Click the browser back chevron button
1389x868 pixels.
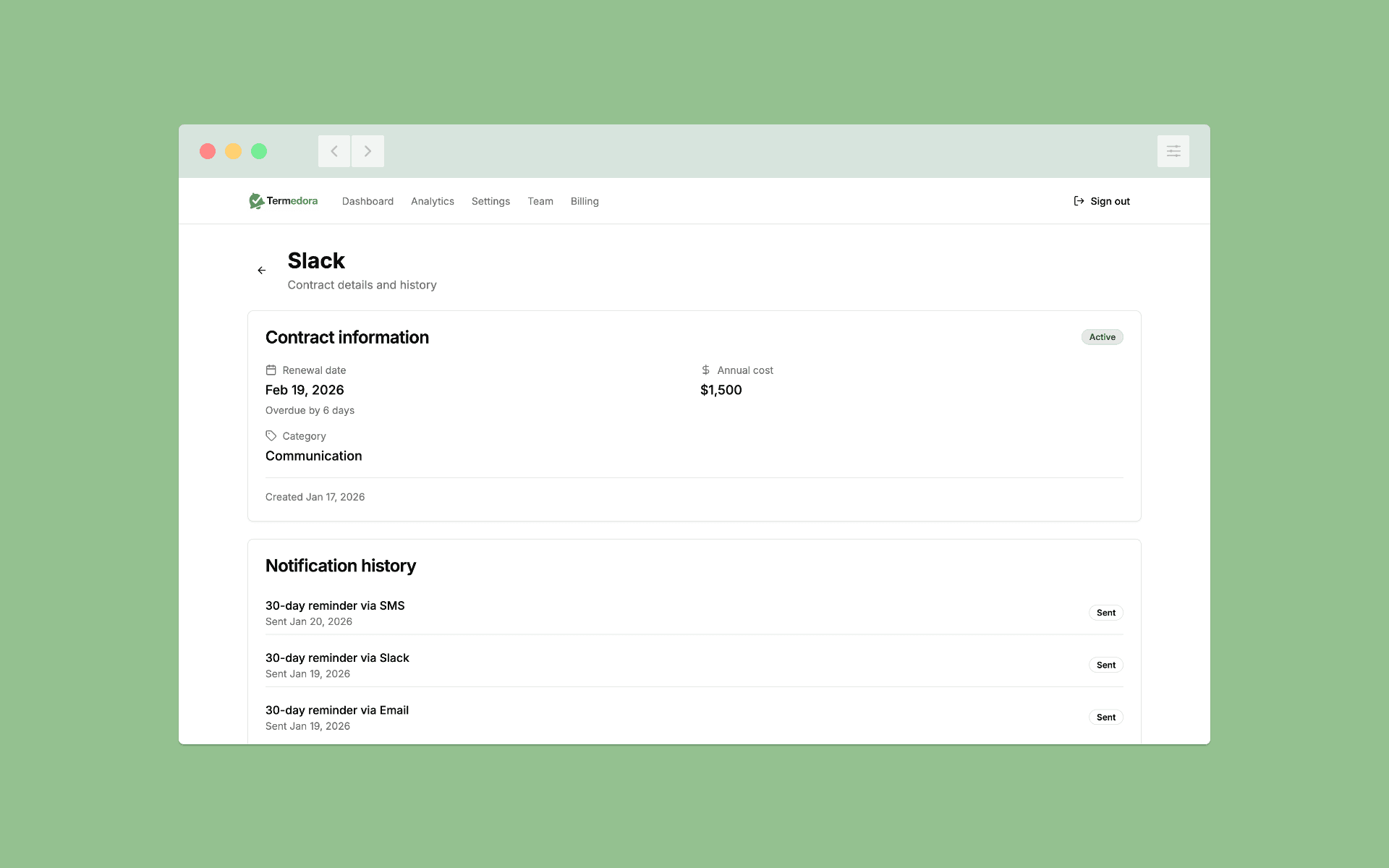(x=334, y=151)
